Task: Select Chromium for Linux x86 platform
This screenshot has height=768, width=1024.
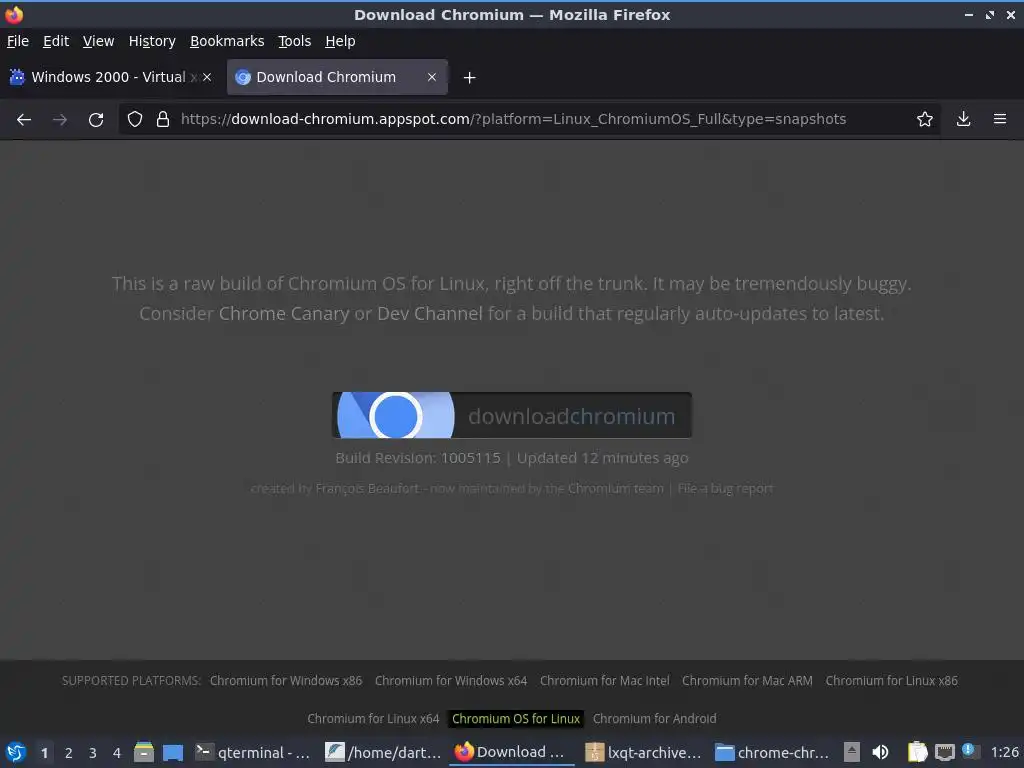Action: [891, 680]
